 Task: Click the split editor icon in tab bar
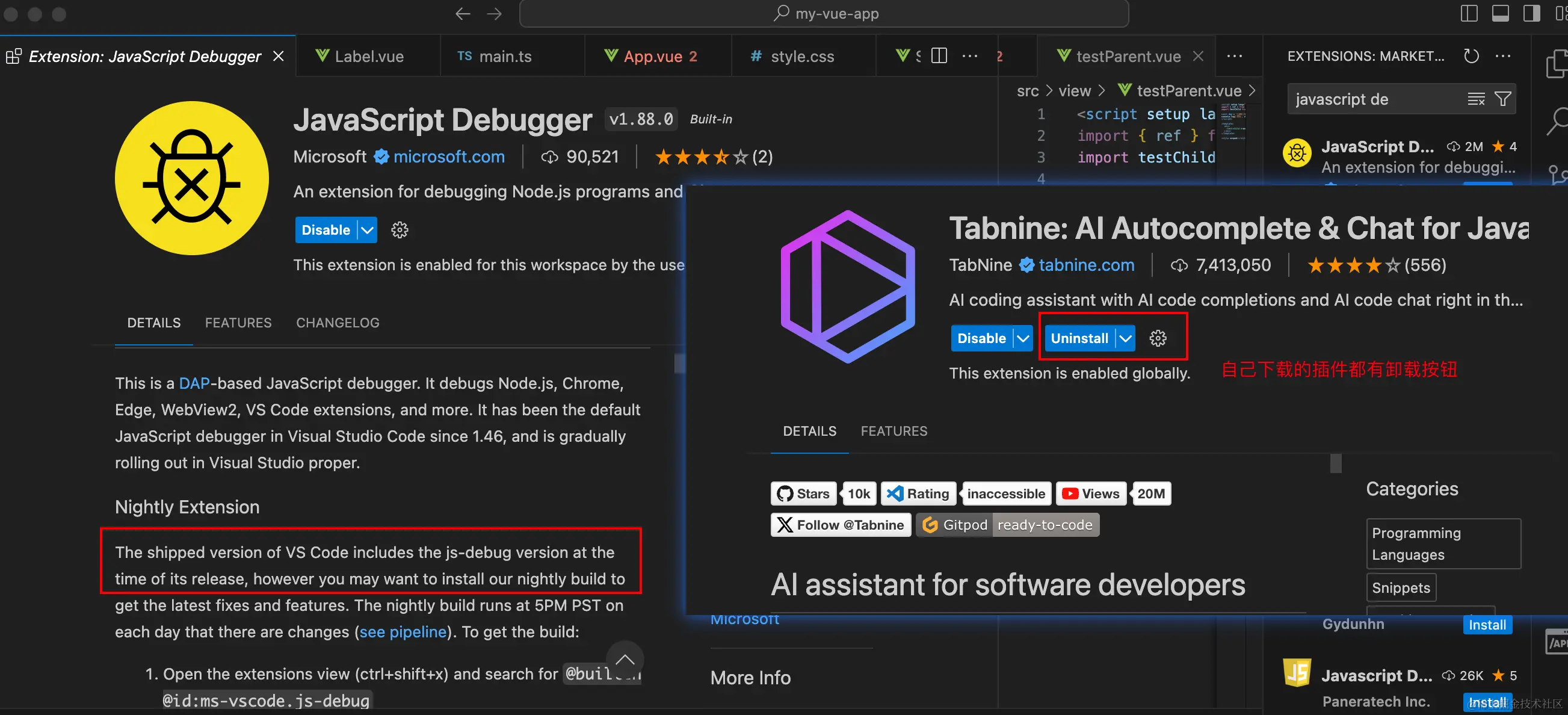coord(939,56)
